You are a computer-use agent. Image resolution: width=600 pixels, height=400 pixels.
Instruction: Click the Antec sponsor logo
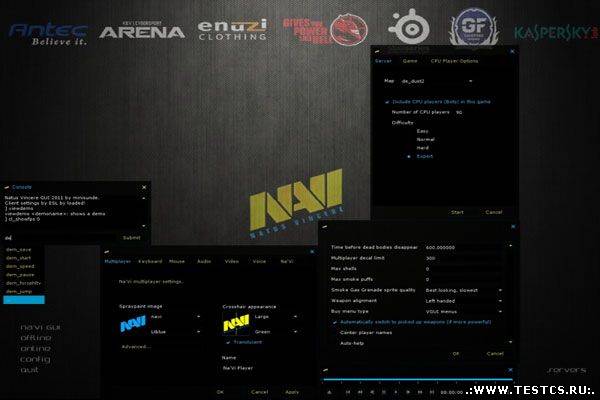[x=49, y=34]
